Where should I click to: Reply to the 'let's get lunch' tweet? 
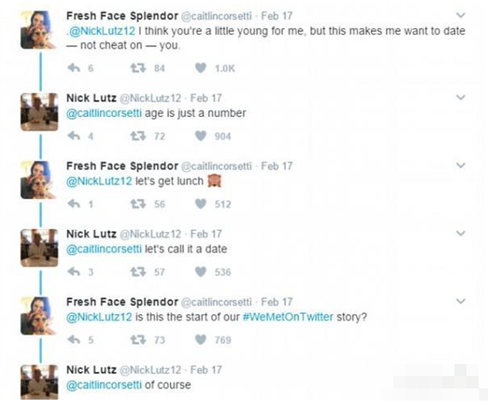coord(74,204)
